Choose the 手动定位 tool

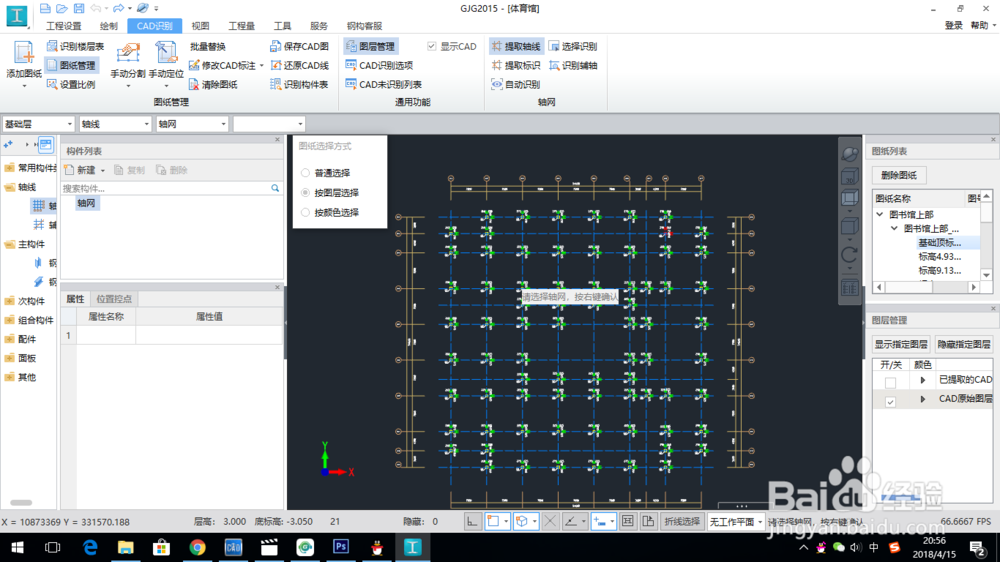pos(166,62)
